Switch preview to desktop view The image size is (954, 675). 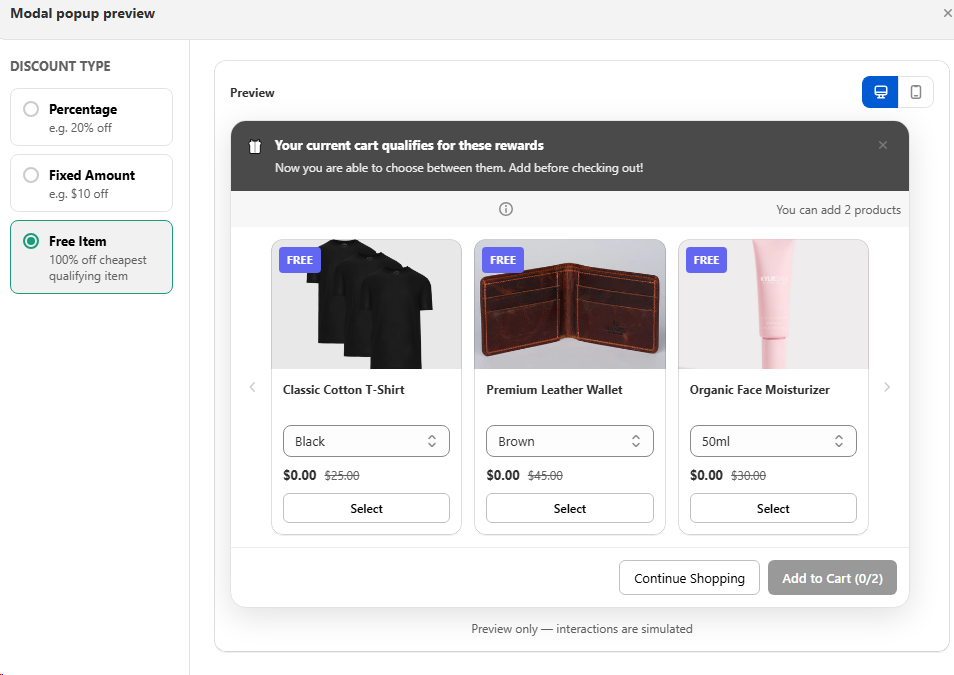pos(880,92)
